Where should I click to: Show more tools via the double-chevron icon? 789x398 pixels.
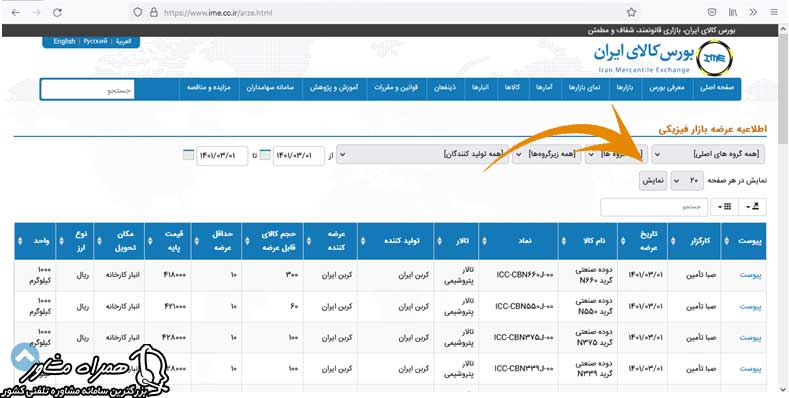(x=753, y=13)
